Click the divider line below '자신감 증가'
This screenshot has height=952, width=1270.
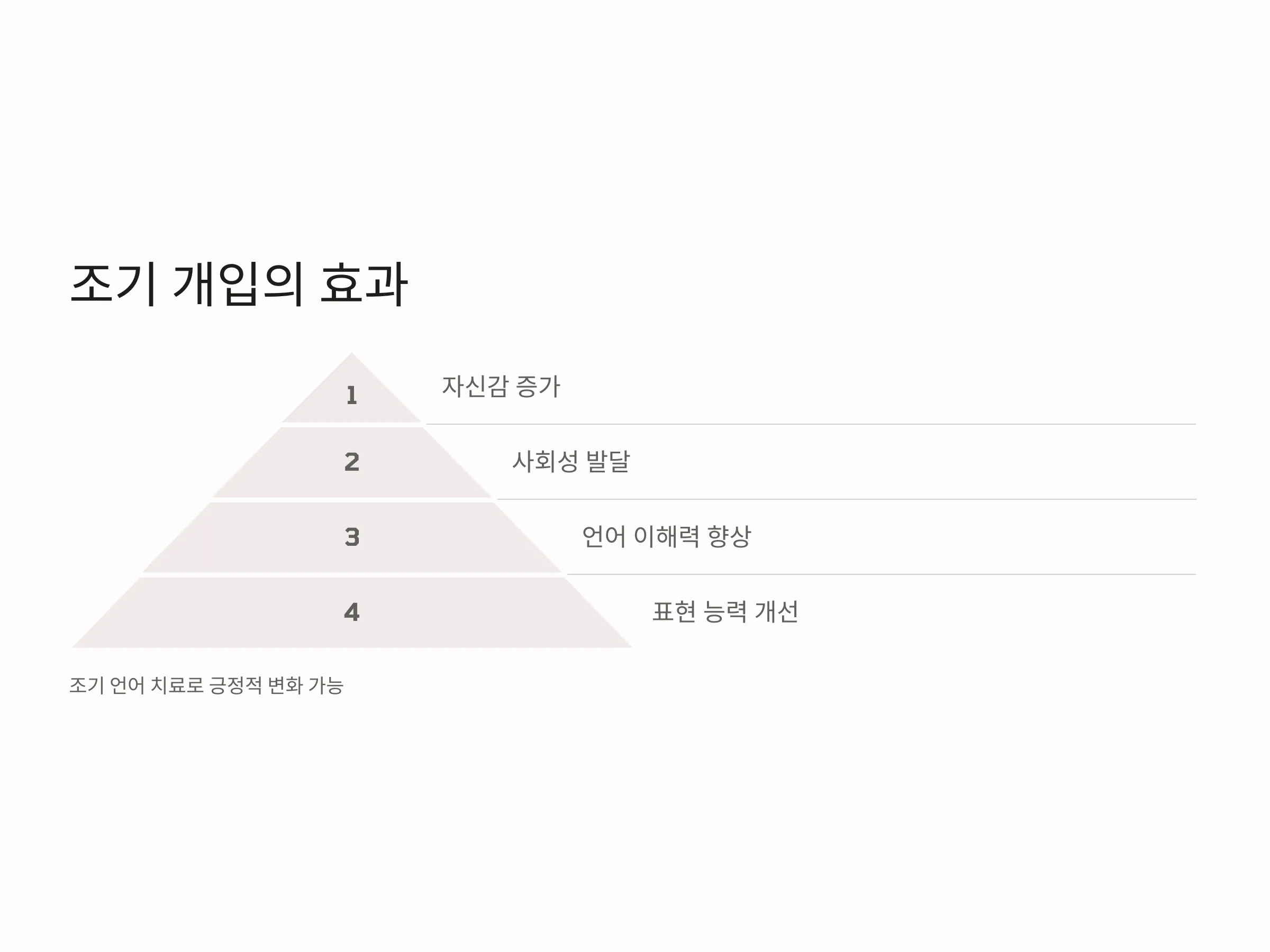click(811, 424)
